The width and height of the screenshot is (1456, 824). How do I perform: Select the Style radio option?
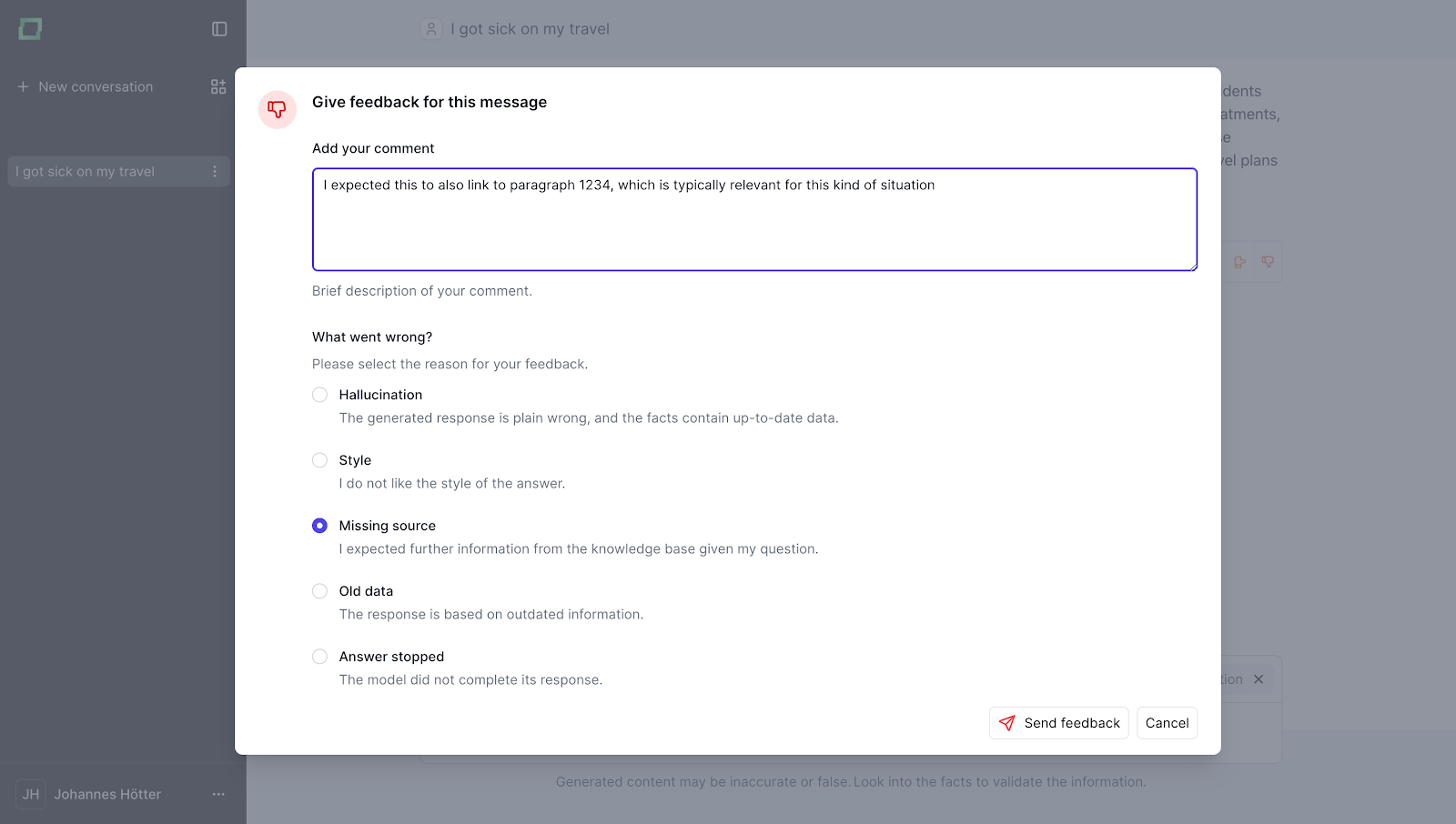[x=319, y=460]
